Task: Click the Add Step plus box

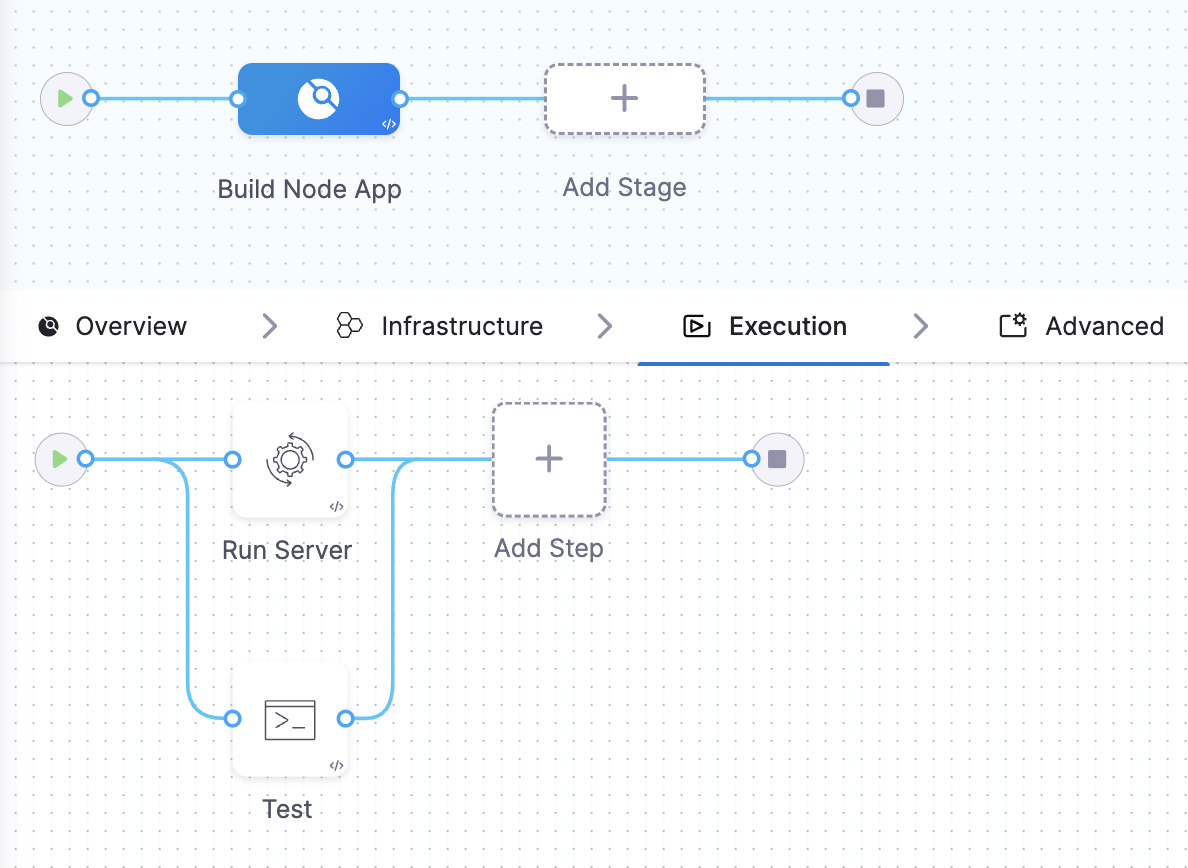Action: click(549, 460)
